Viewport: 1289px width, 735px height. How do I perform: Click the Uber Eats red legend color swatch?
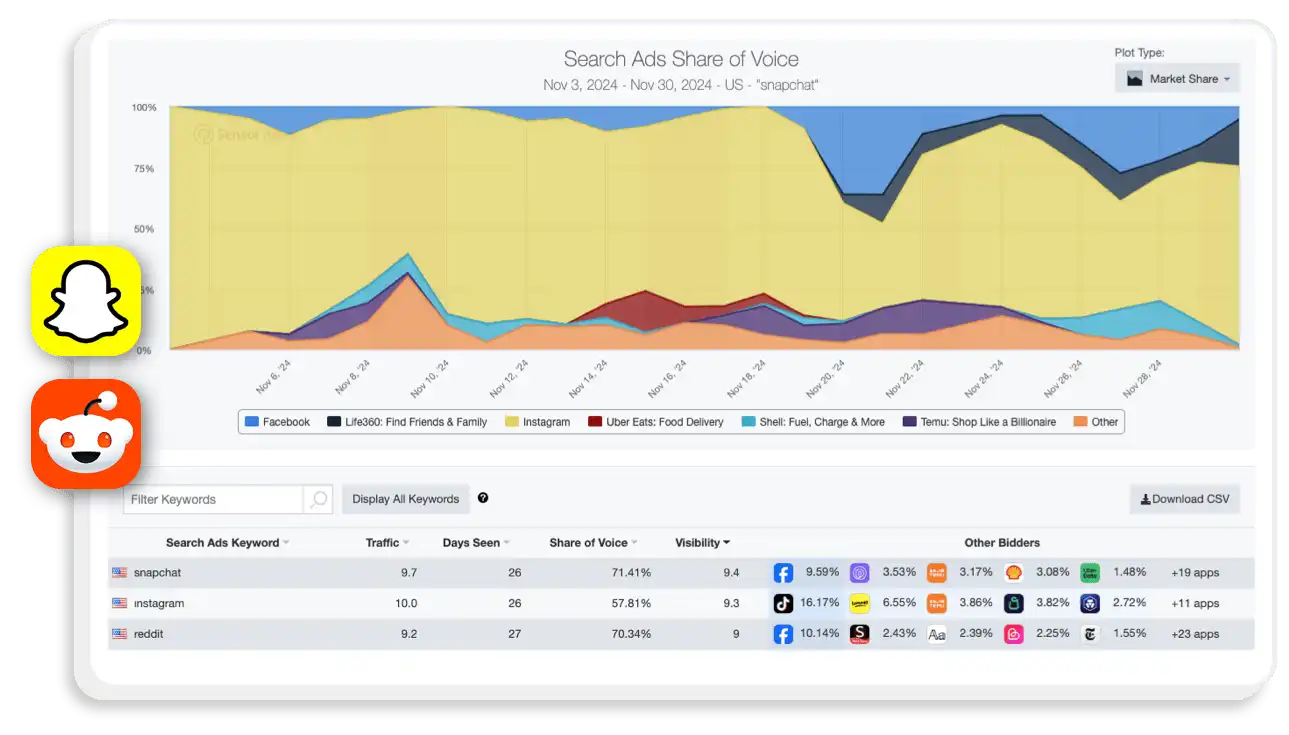[597, 421]
